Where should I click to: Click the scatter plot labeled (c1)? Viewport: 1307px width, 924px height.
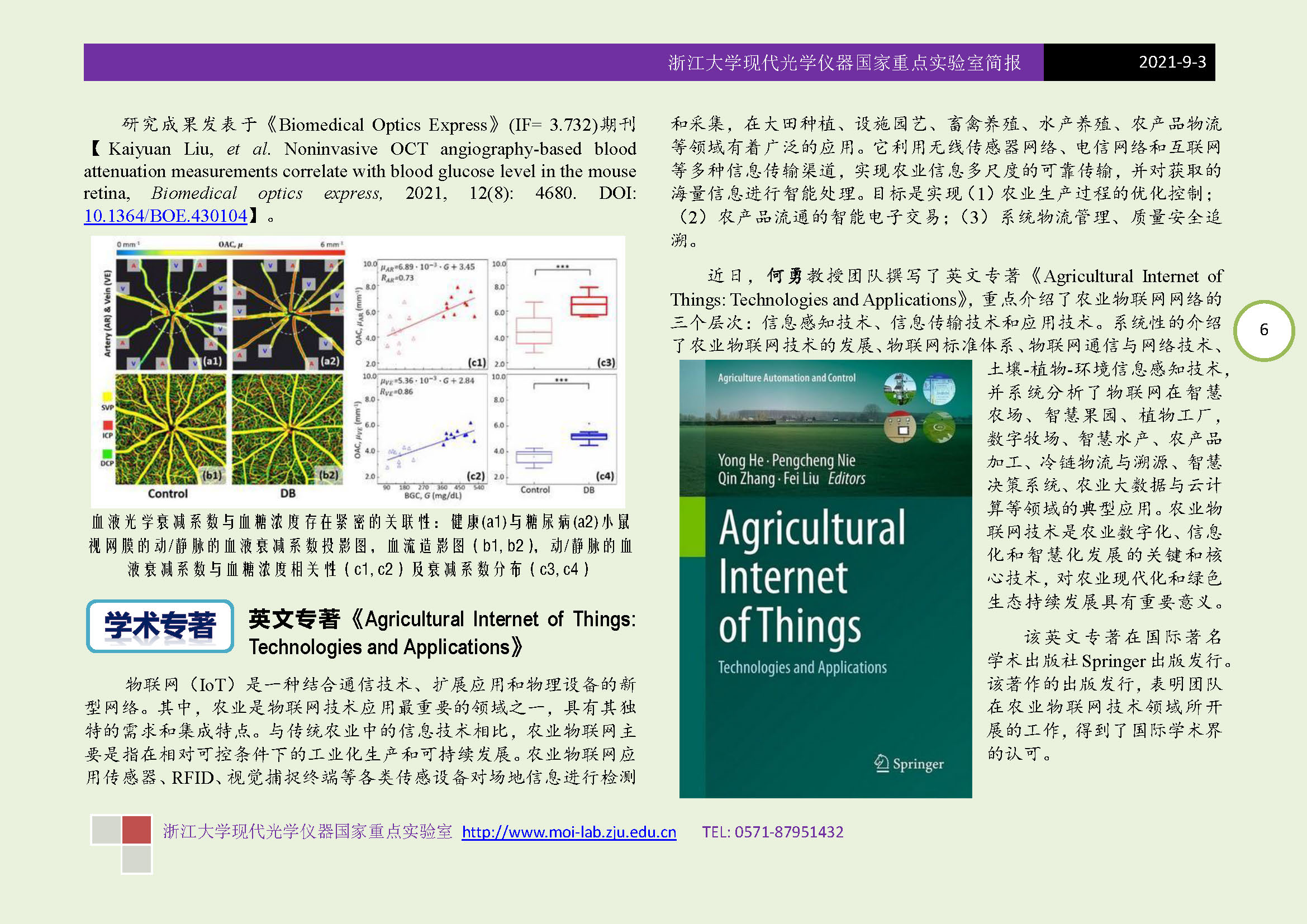(x=432, y=314)
